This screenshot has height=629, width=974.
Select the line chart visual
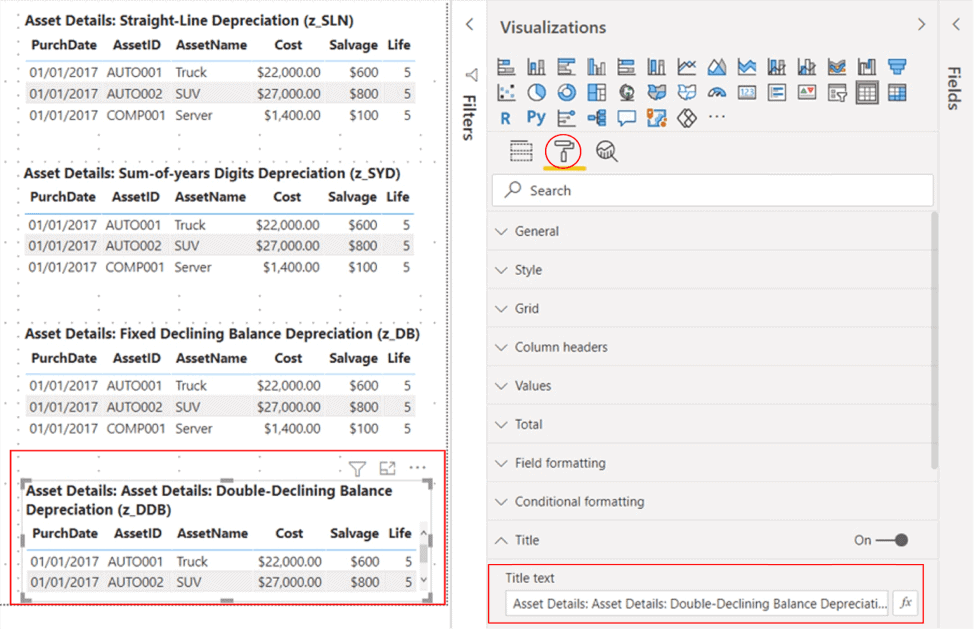(x=686, y=66)
